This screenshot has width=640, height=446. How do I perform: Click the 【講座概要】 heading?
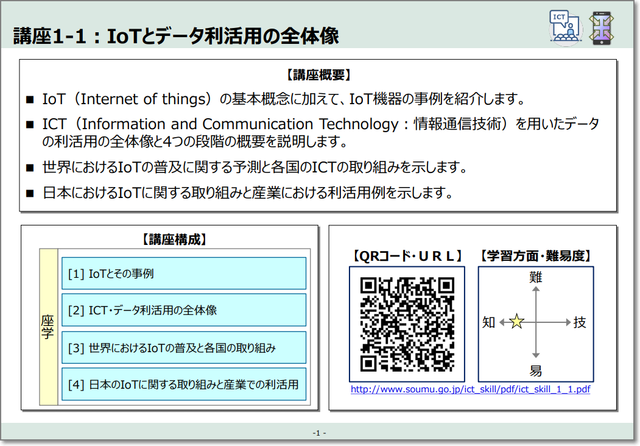pos(319,75)
